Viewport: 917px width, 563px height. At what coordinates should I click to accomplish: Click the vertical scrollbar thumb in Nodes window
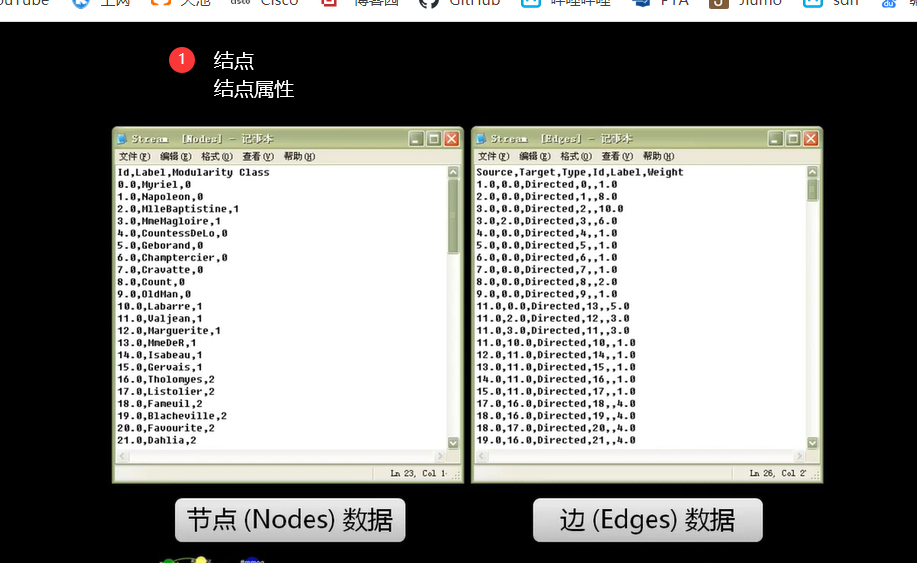point(453,216)
